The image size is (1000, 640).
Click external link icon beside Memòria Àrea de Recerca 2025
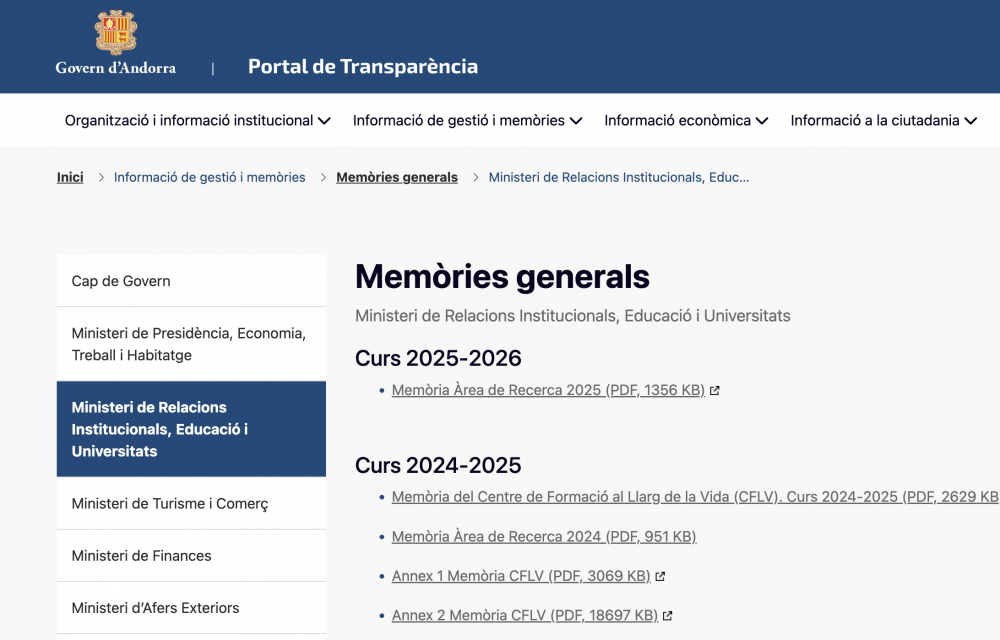(x=715, y=391)
